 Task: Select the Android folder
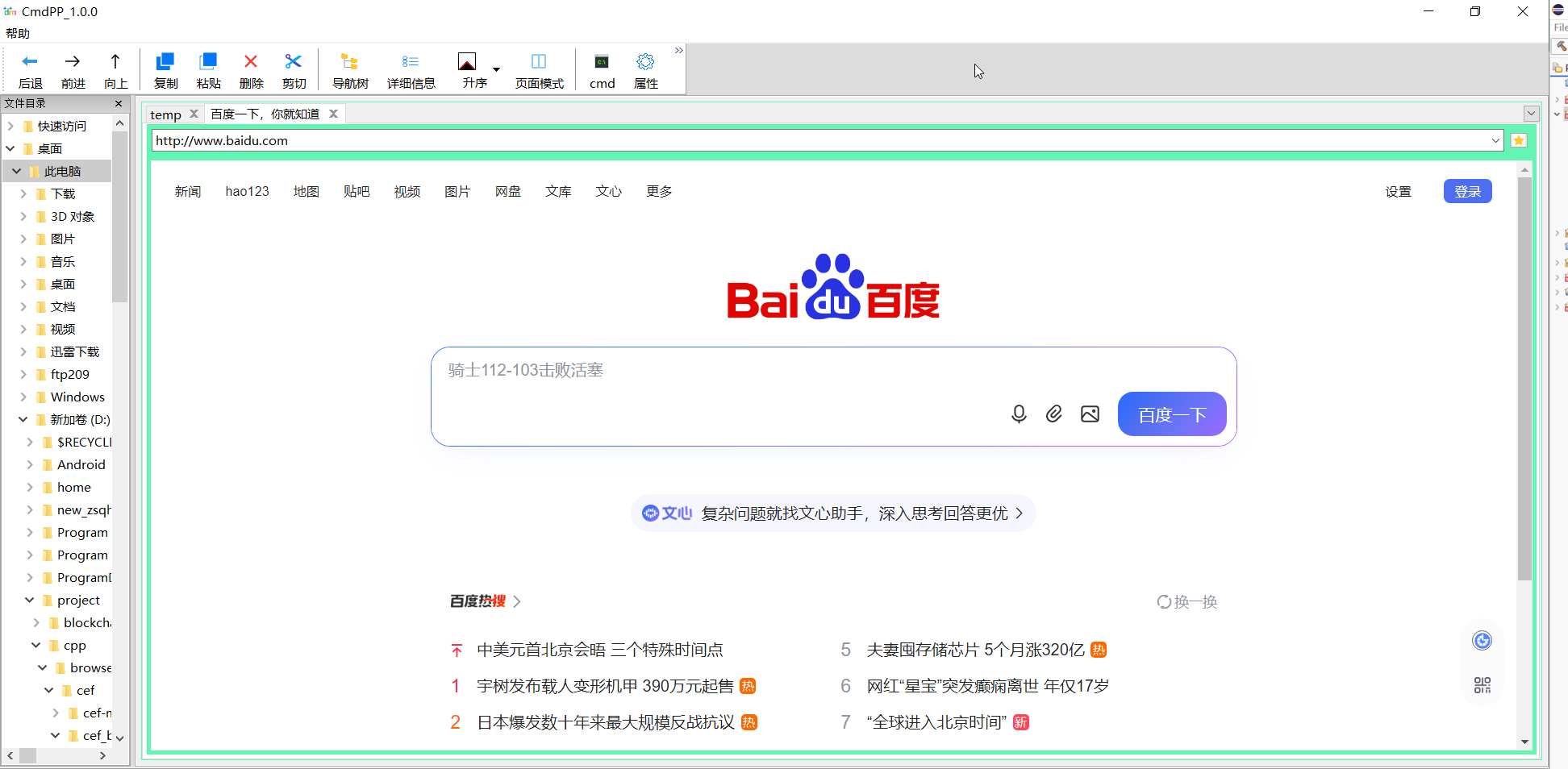tap(81, 464)
